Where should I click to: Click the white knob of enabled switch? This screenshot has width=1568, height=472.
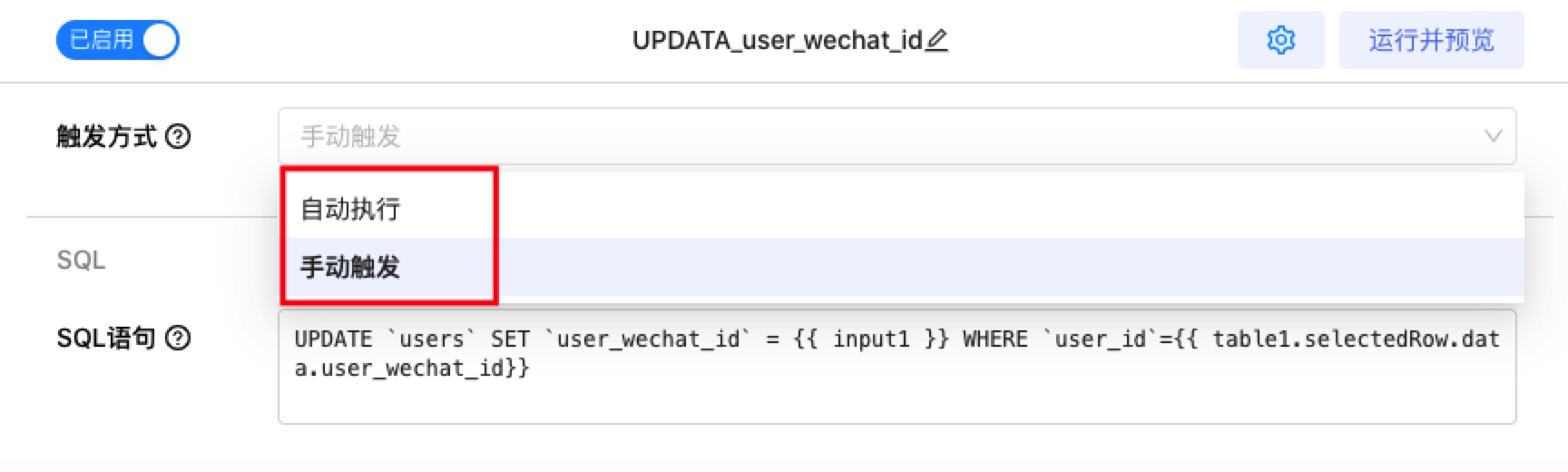[160, 40]
